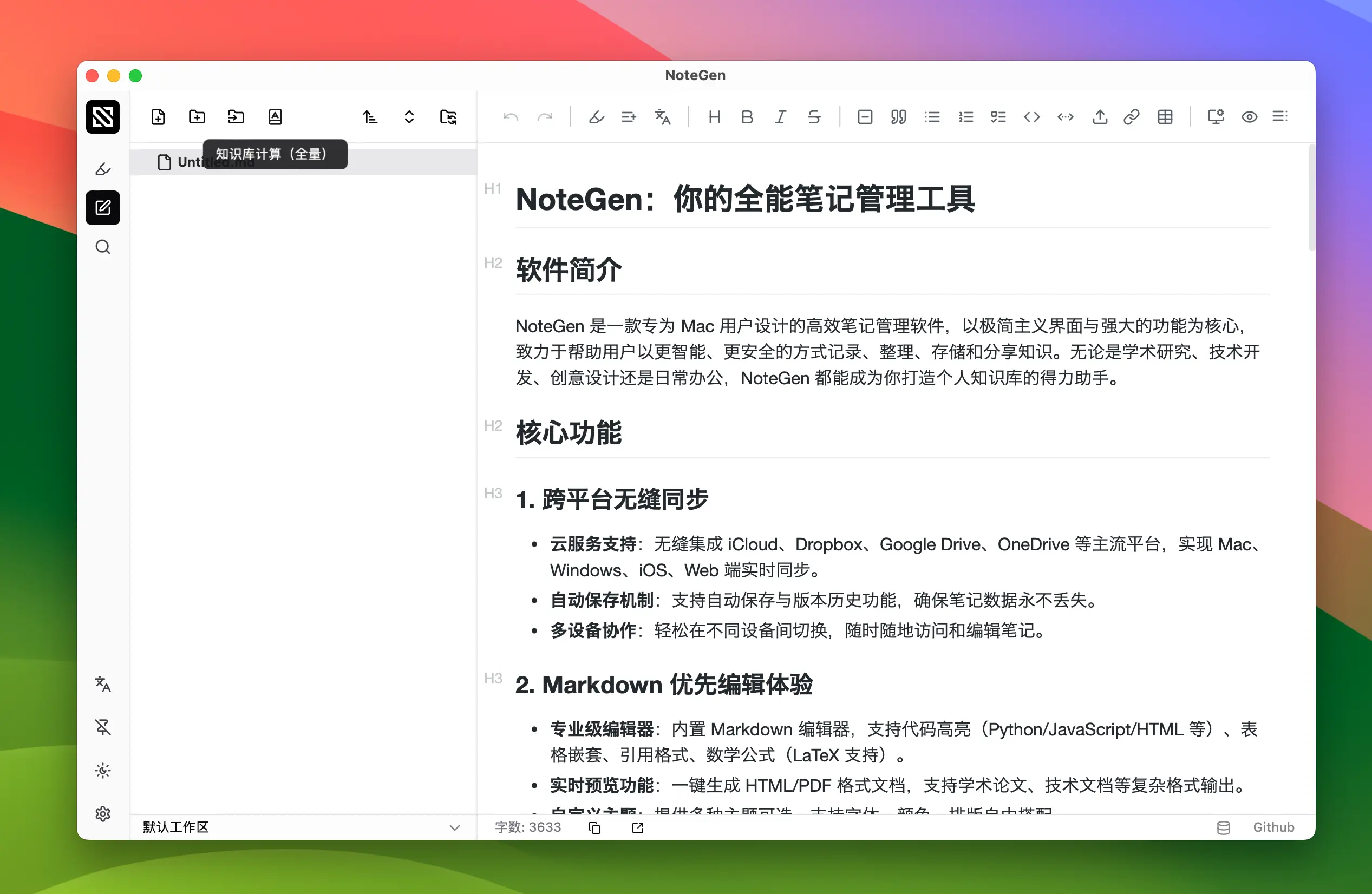1372x894 pixels.
Task: Click heading 2. Markdown 优先编辑体验
Action: (664, 685)
